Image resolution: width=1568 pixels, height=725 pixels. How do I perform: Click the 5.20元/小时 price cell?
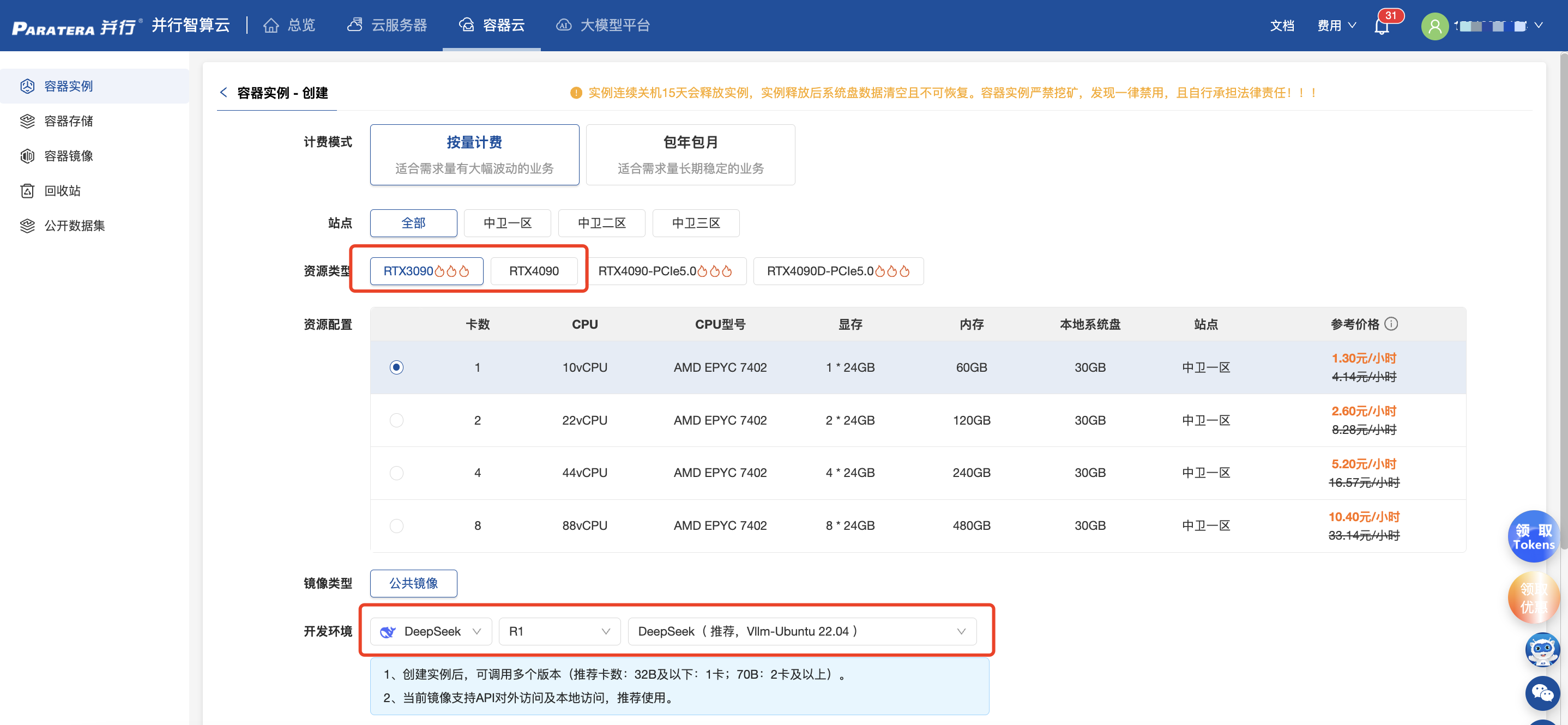click(x=1364, y=464)
